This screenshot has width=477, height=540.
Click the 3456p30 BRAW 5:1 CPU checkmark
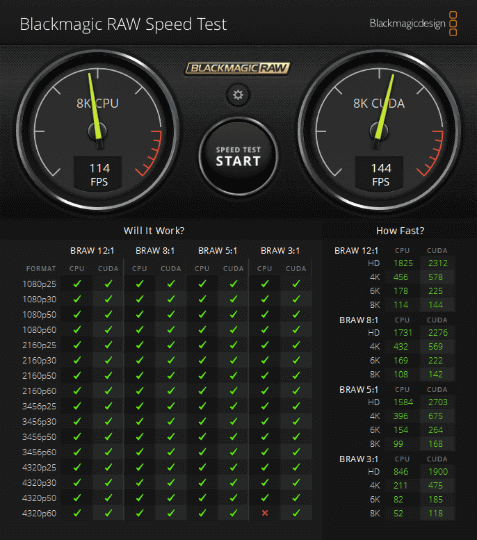pyautogui.click(x=202, y=422)
